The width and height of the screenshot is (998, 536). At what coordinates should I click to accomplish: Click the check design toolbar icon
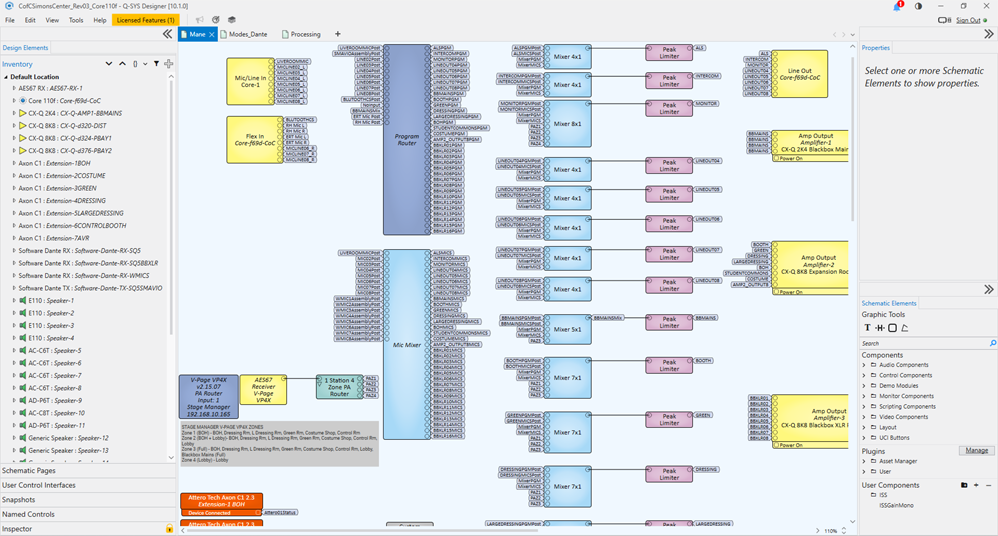pos(216,20)
